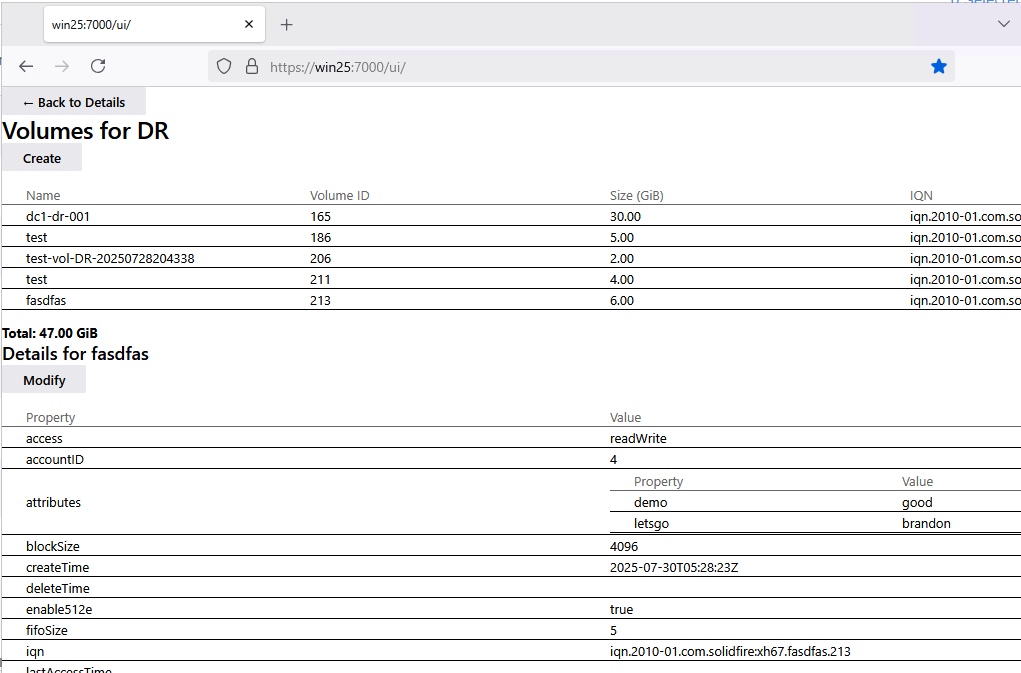Select the test-vol-DR-20250728204338 volume row

[x=511, y=258]
